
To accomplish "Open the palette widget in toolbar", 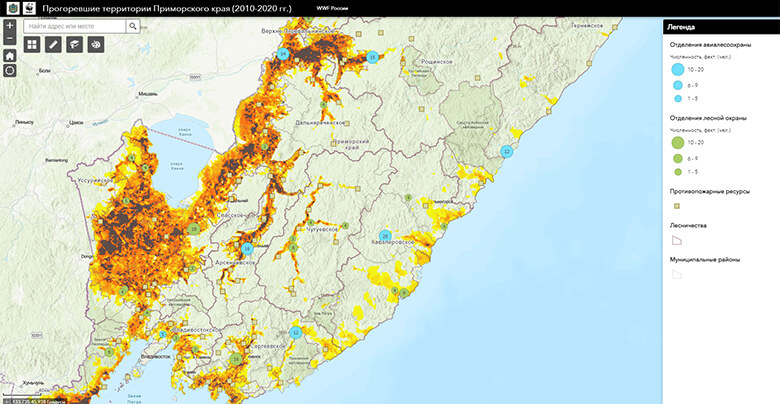I will point(95,45).
